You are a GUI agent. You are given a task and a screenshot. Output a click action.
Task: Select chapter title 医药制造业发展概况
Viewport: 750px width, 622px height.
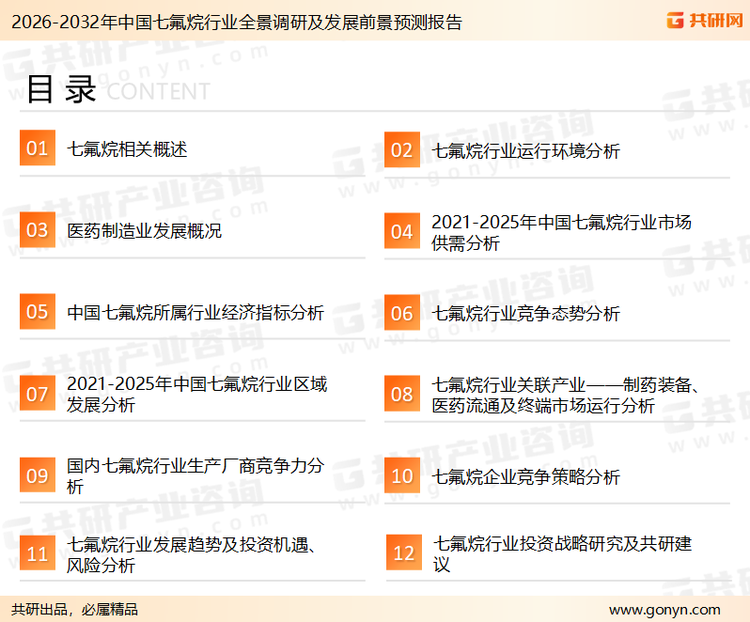[x=144, y=231]
